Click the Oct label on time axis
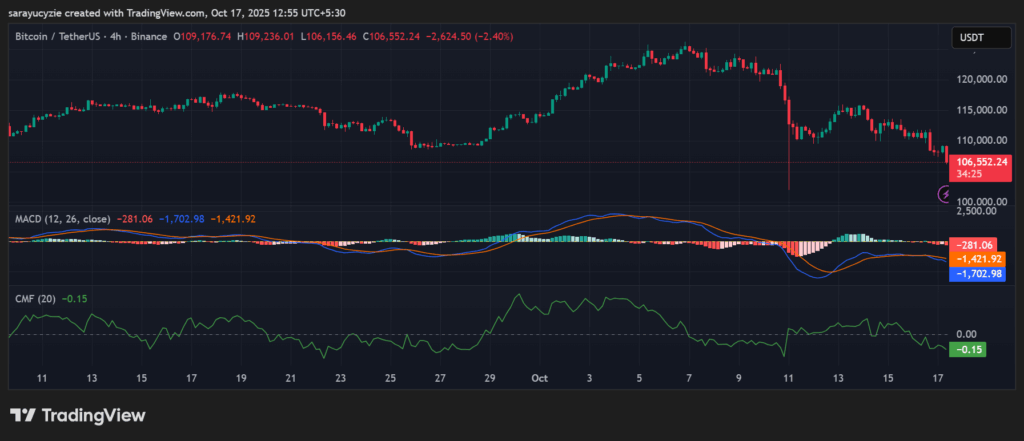Screen dimensions: 1024x441 [x=540, y=378]
